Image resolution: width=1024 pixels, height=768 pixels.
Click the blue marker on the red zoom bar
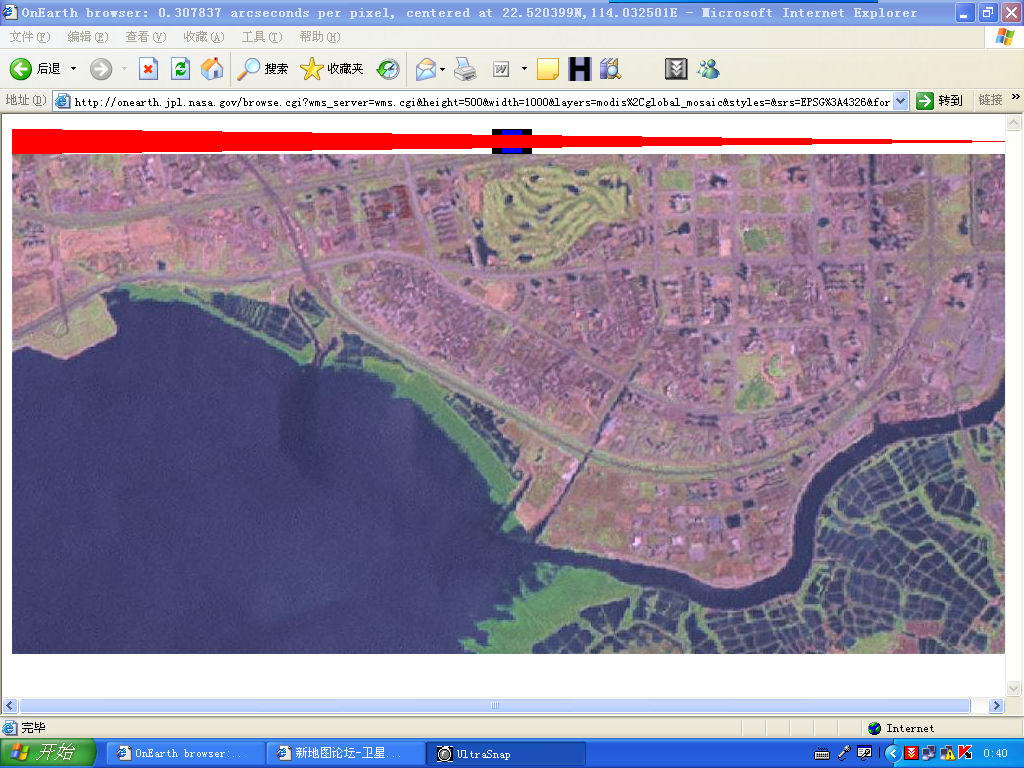tap(512, 141)
